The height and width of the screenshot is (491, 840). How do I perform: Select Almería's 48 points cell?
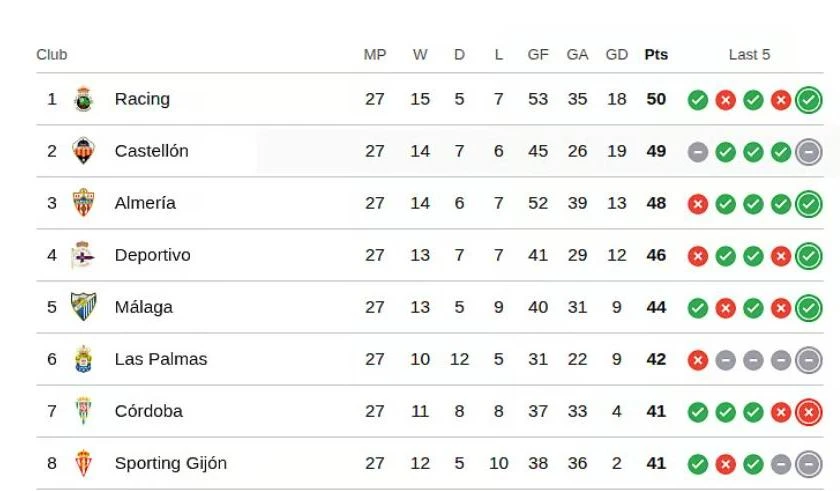pyautogui.click(x=656, y=203)
